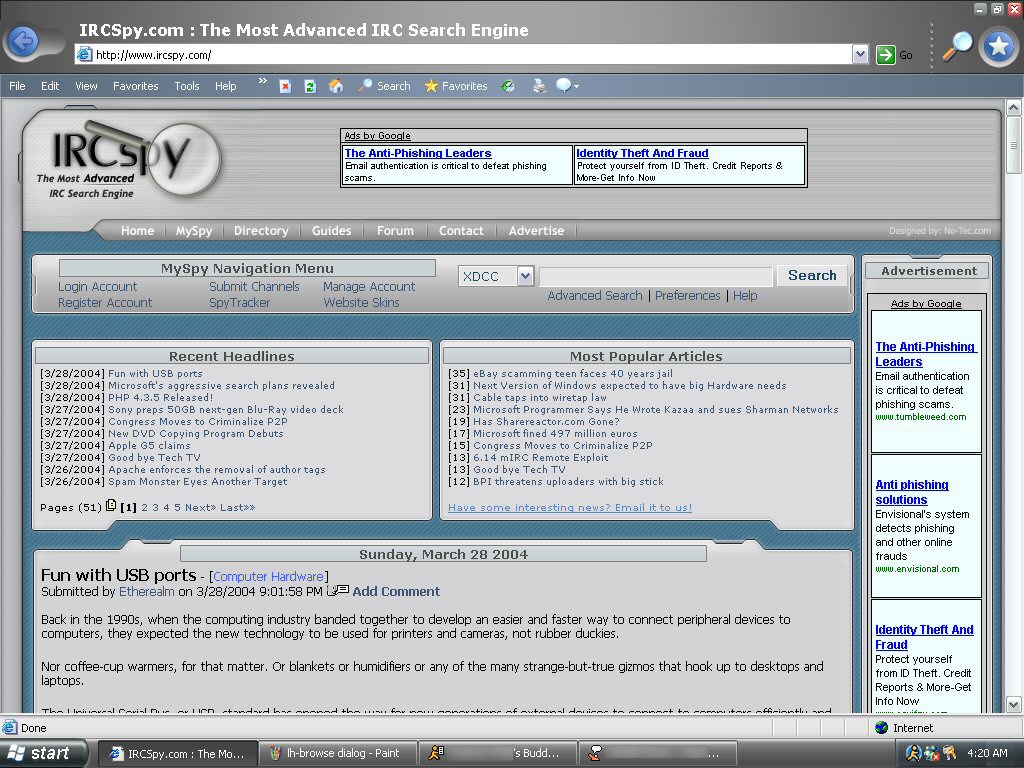Click the green Refresh page icon

(310, 86)
